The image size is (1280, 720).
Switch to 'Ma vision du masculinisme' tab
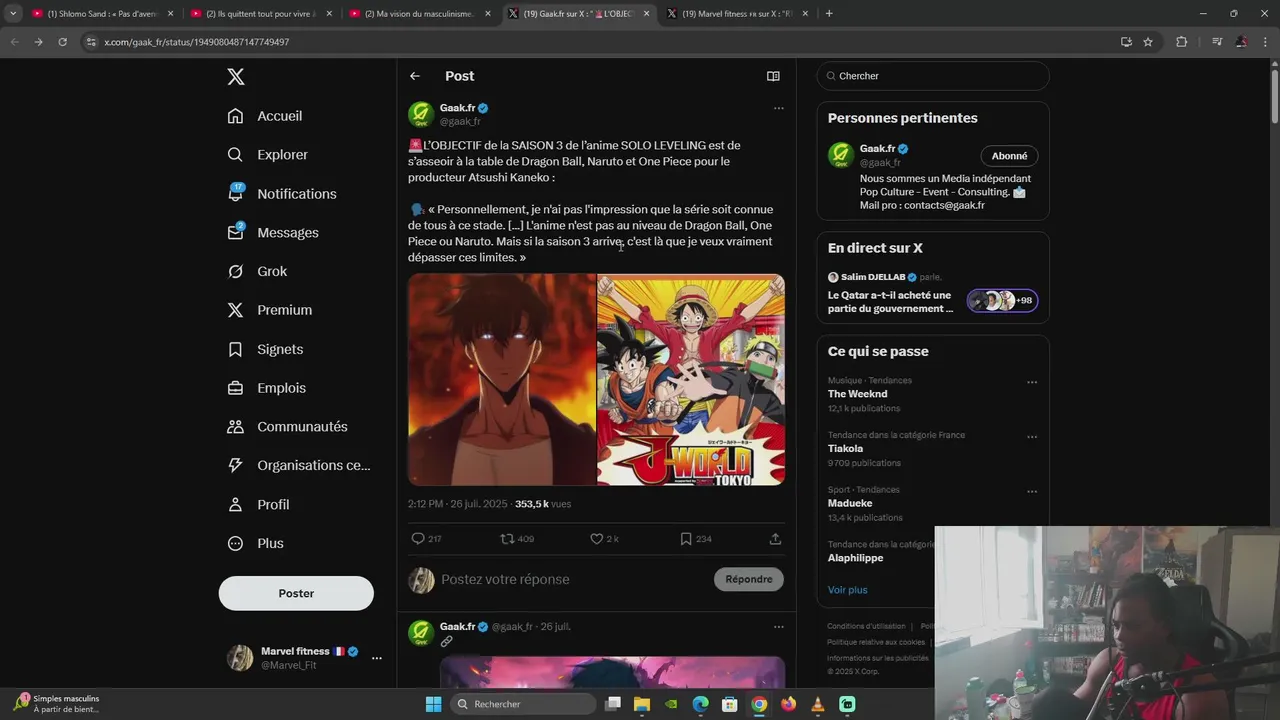pyautogui.click(x=419, y=14)
